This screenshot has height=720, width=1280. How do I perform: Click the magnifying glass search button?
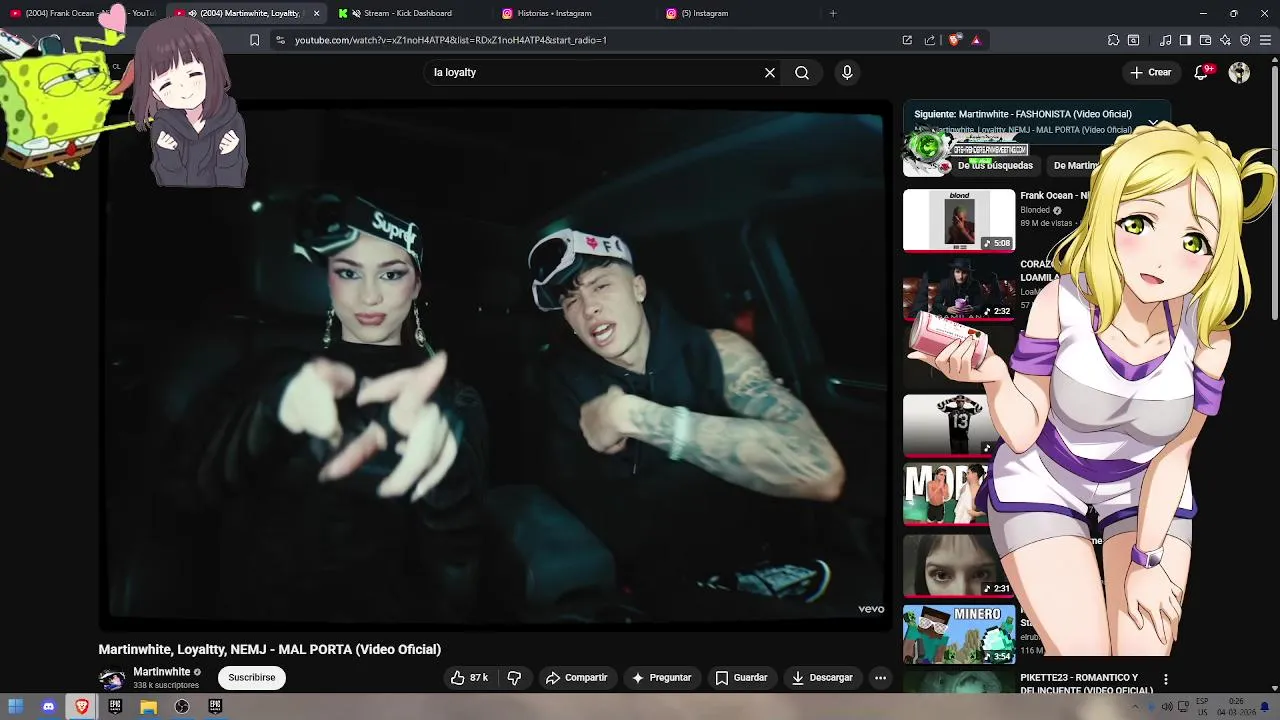pyautogui.click(x=802, y=72)
